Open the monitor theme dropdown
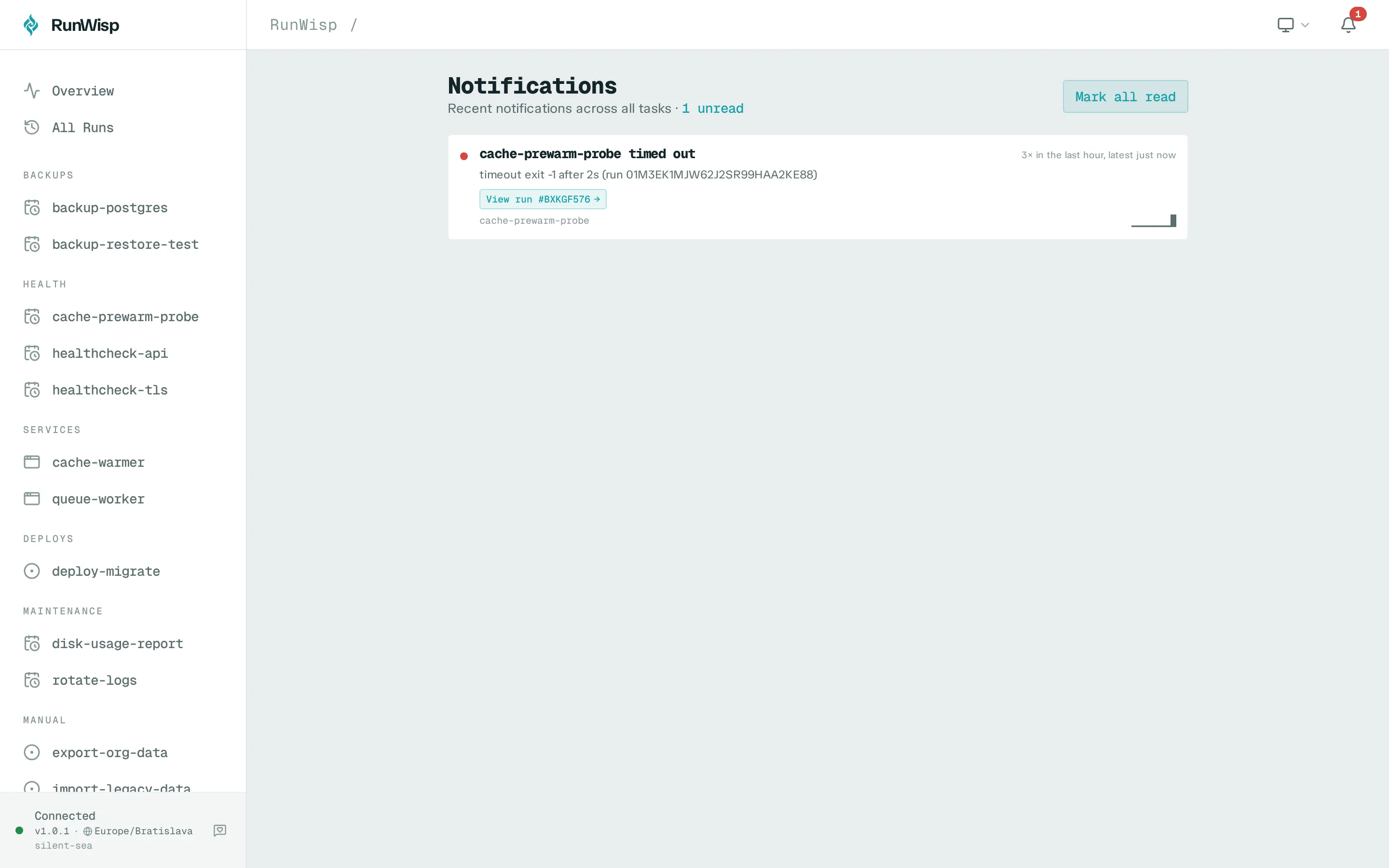This screenshot has height=868, width=1389. [x=1293, y=25]
